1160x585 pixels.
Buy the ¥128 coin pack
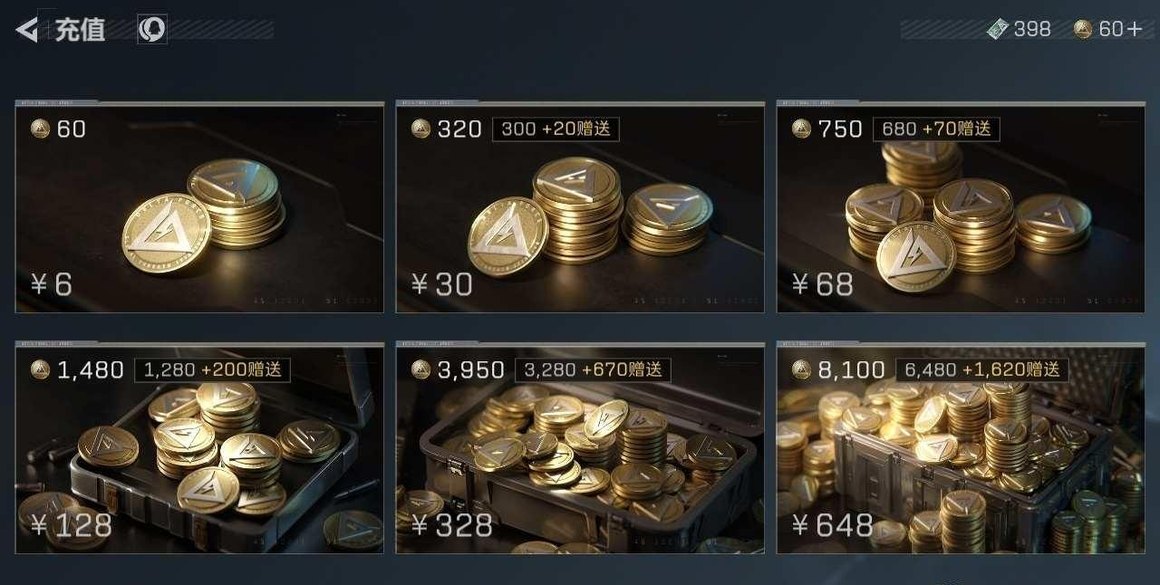[x=72, y=525]
